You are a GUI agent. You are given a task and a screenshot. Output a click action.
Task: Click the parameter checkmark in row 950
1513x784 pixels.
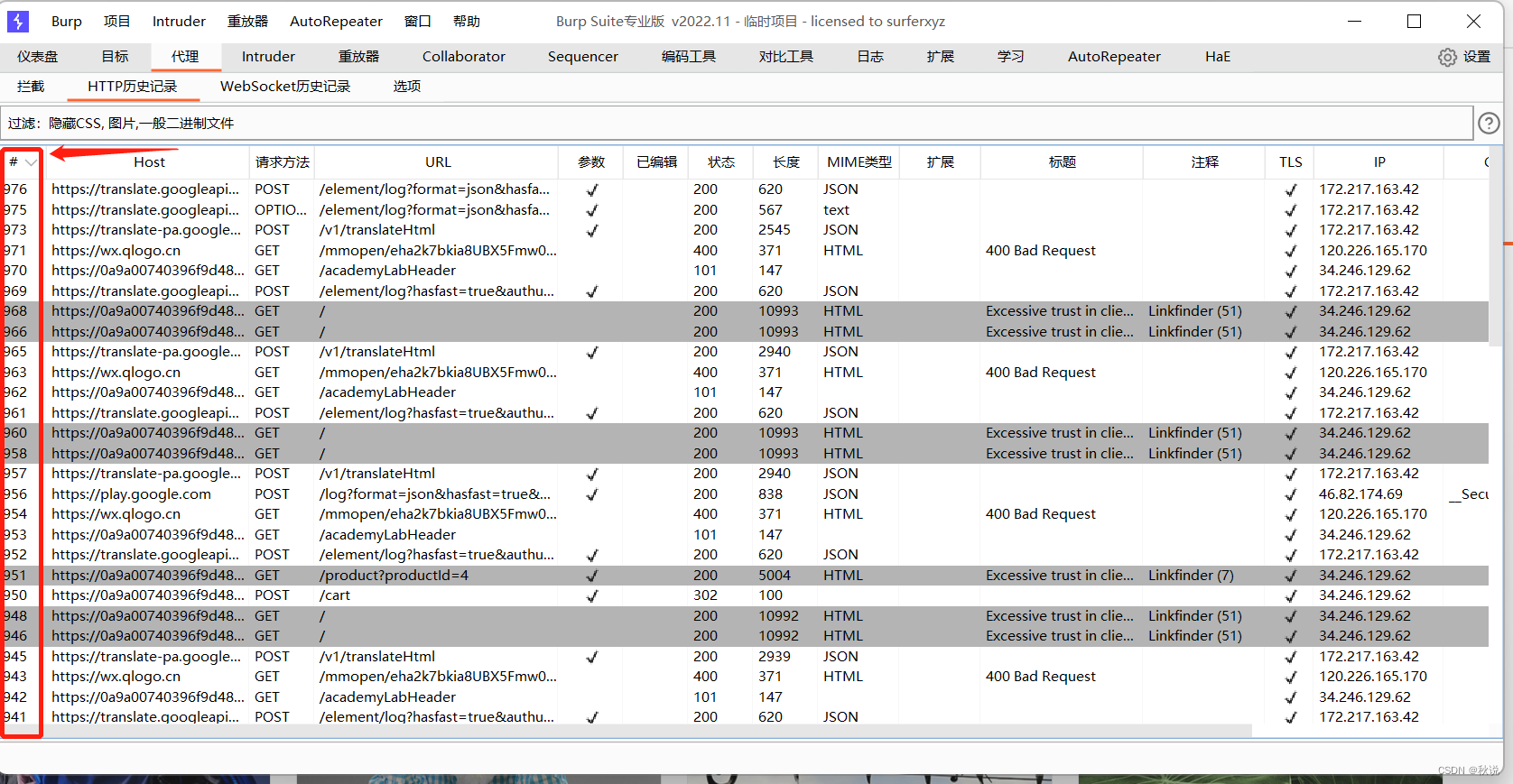(592, 596)
